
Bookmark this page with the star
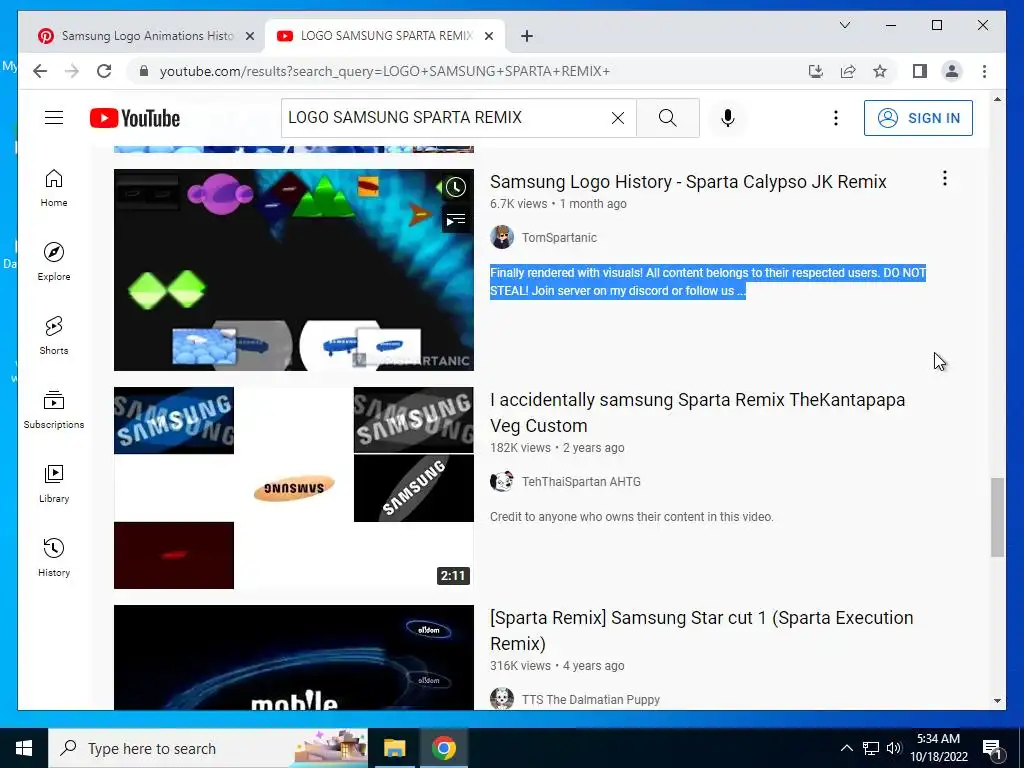click(880, 71)
